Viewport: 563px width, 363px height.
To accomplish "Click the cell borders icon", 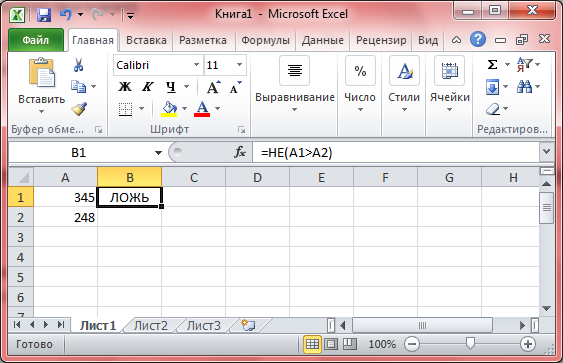I will pos(125,109).
